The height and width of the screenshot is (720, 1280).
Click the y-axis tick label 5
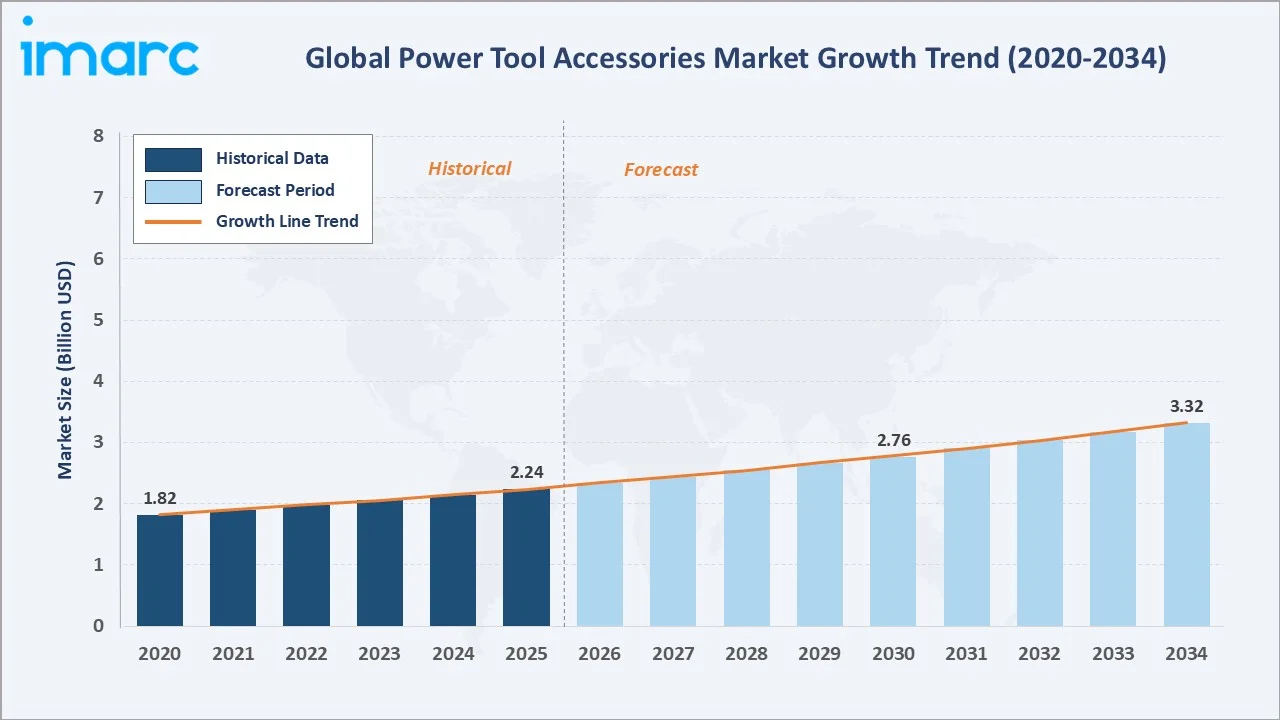tap(98, 320)
